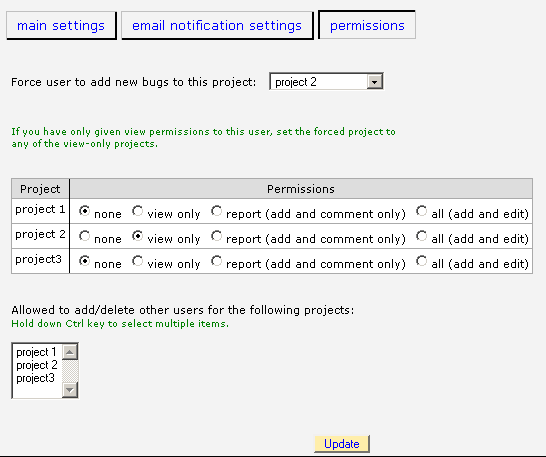Set project 2 permission to none

coord(84,236)
